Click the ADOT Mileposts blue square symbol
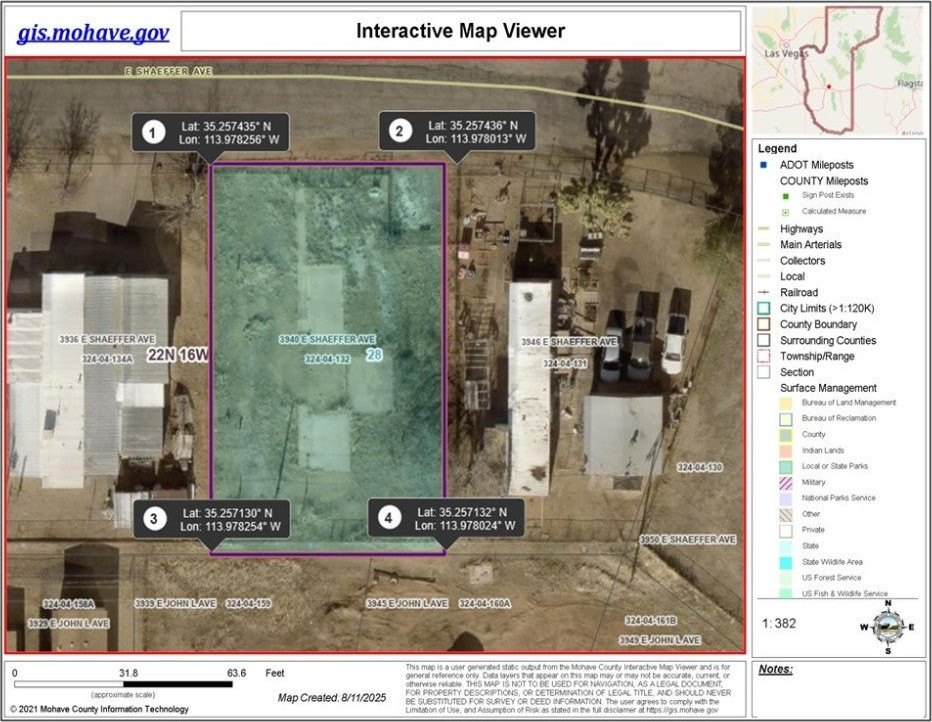 (x=762, y=165)
